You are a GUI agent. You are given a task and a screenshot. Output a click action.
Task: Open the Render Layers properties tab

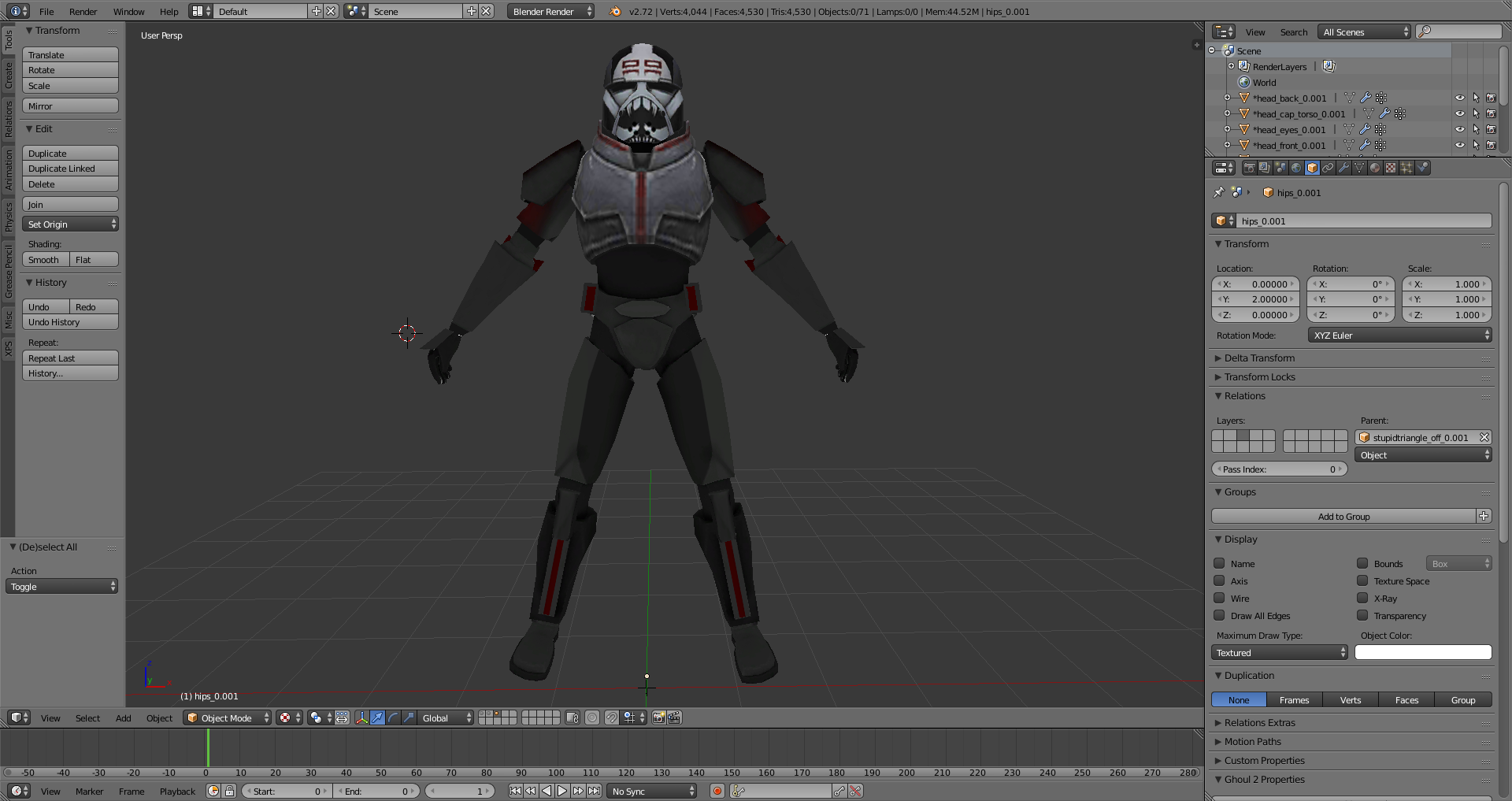click(x=1265, y=168)
